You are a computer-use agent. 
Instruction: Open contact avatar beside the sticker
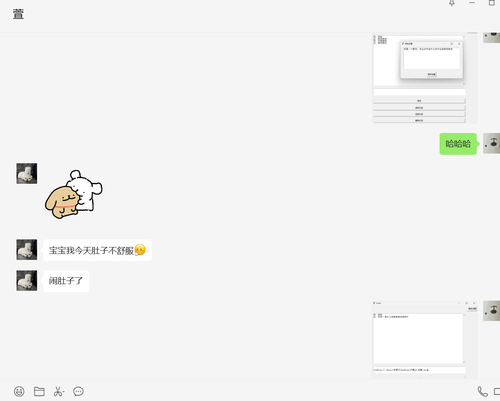27,173
